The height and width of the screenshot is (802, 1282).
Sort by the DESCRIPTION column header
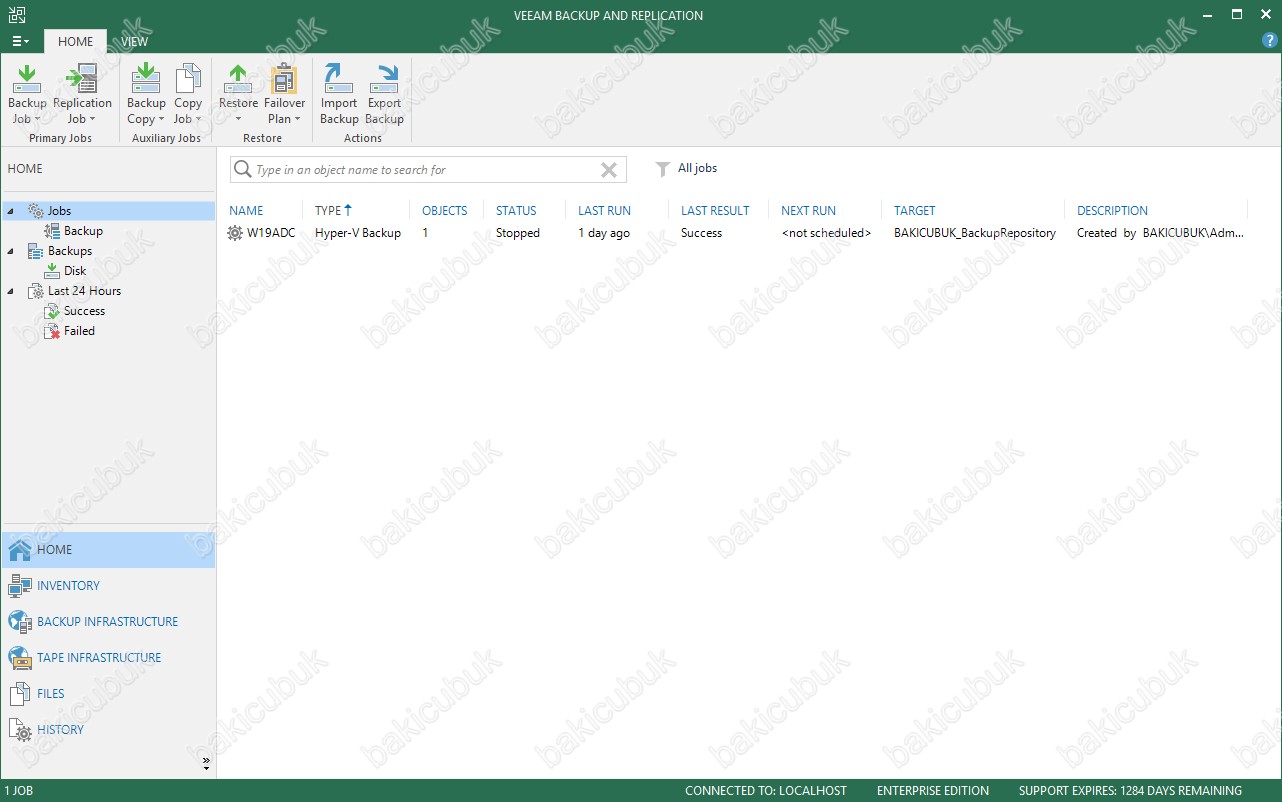click(x=1112, y=211)
